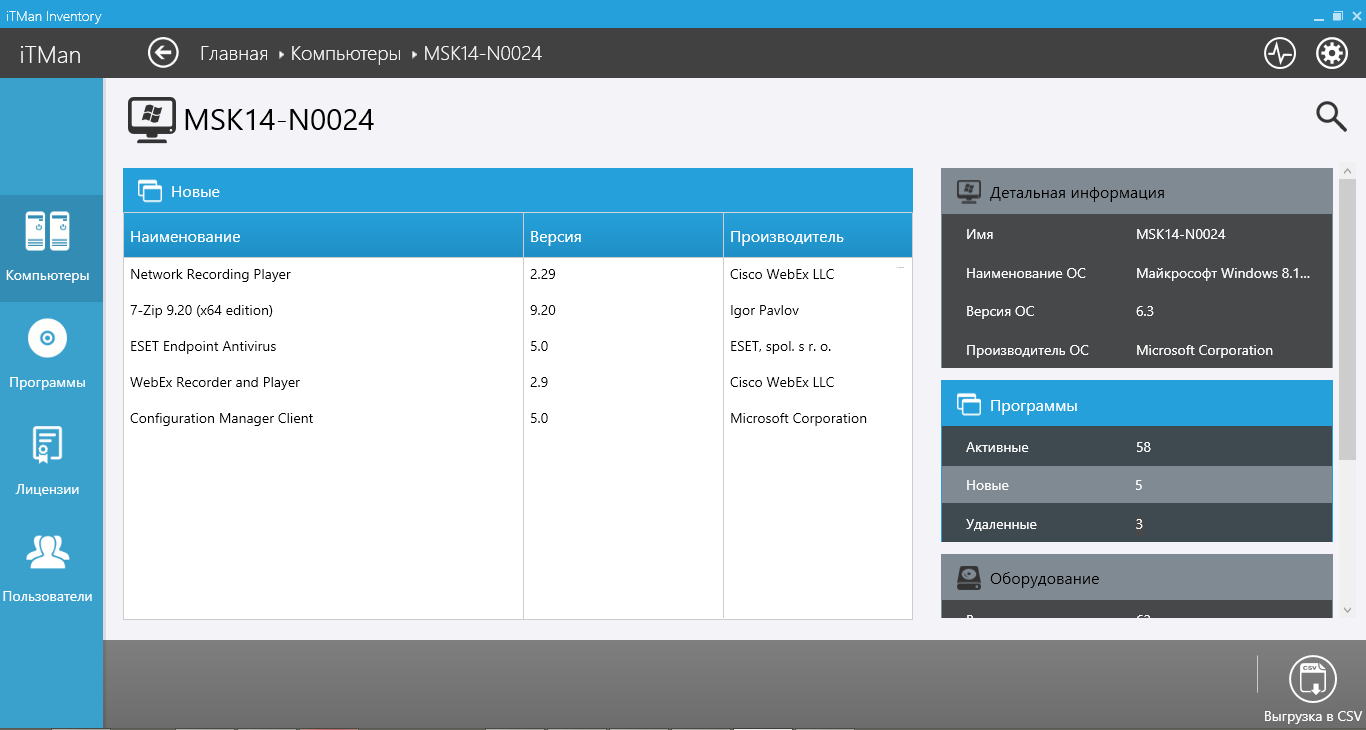
Task: Click the Детальная информация panel icon
Action: pos(967,190)
